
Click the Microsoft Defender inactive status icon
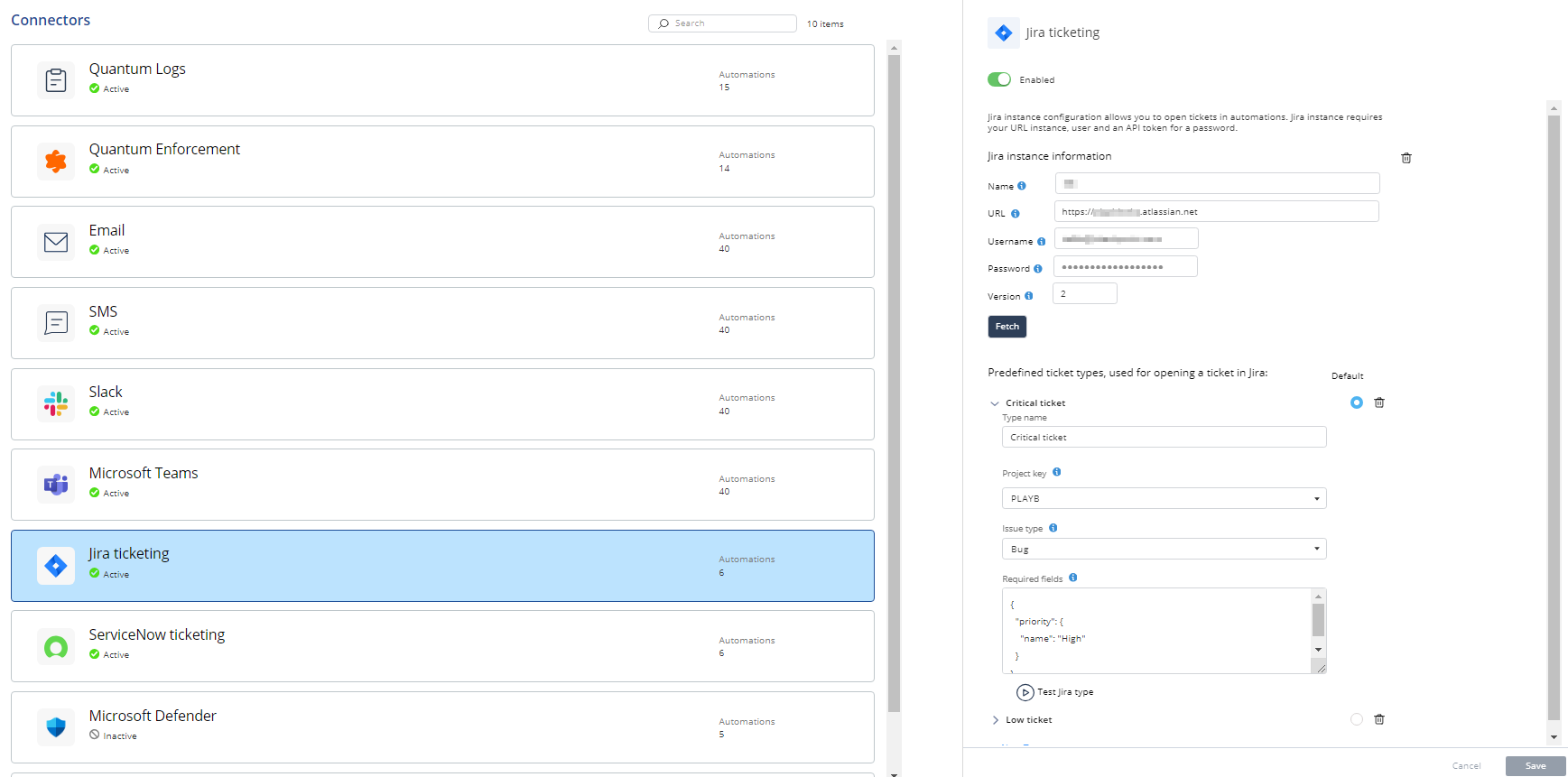94,735
